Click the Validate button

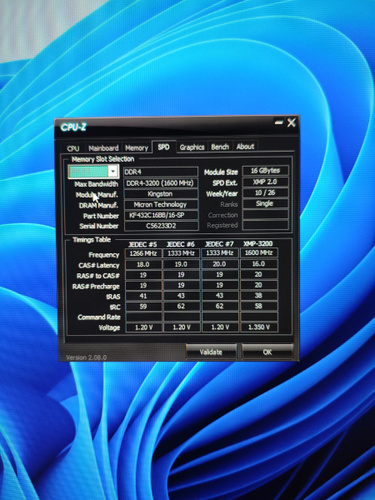pos(211,352)
